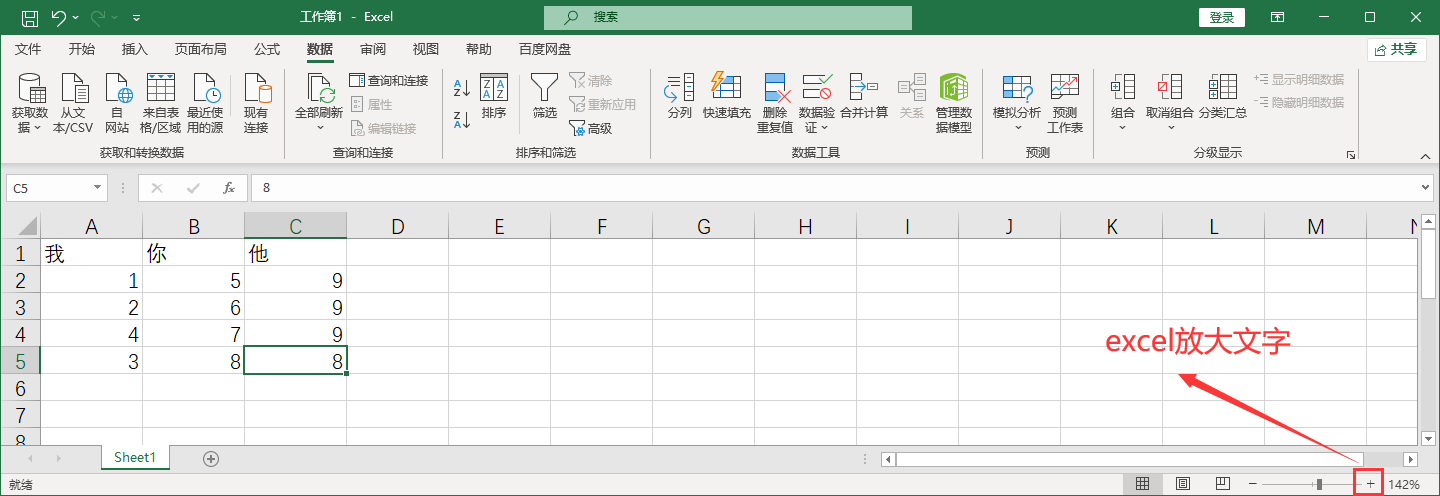1440x496 pixels.
Task: Switch to Page Layout view in status bar
Action: (x=1182, y=484)
